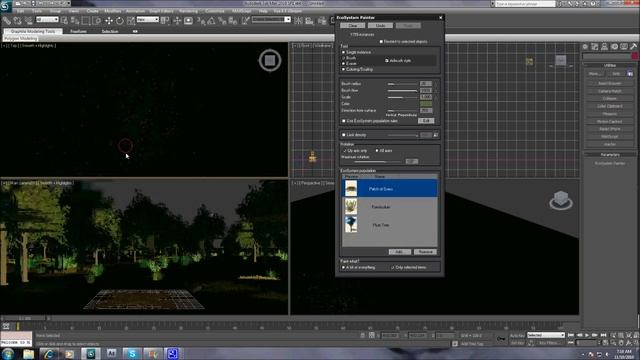Open the Rendering menu
The height and width of the screenshot is (360, 640).
pyautogui.click(x=188, y=11)
